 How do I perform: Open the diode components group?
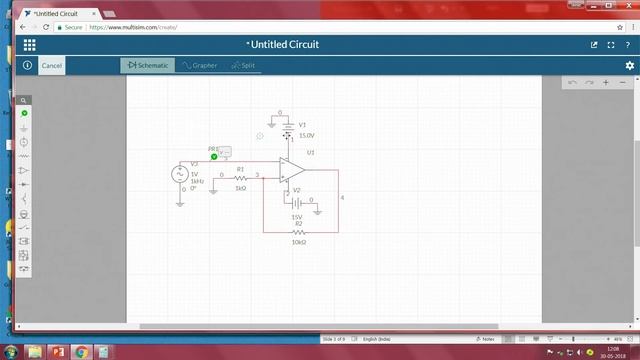pyautogui.click(x=24, y=184)
